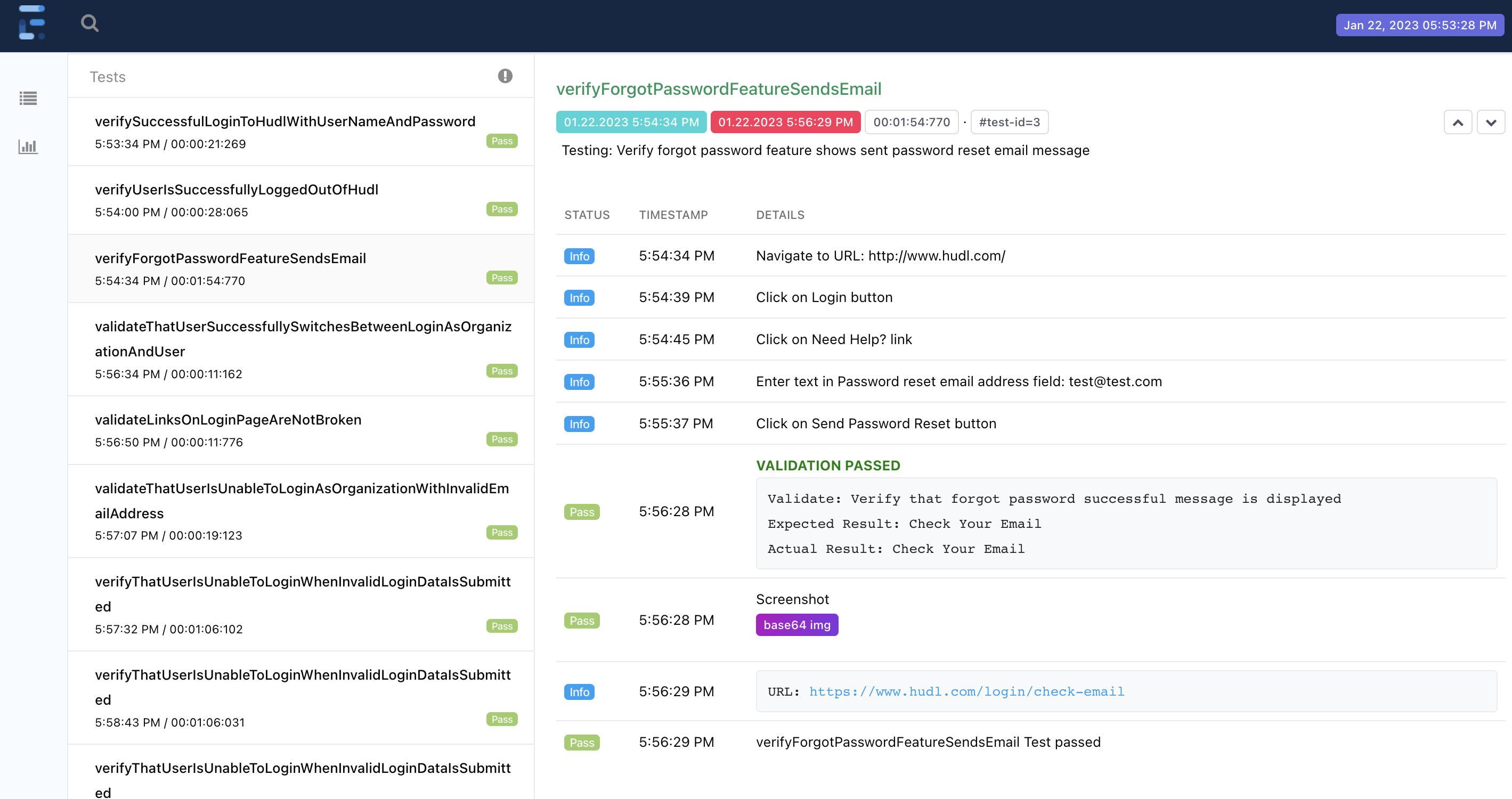
Task: Filter tests using the exclamation status icon
Action: (505, 76)
